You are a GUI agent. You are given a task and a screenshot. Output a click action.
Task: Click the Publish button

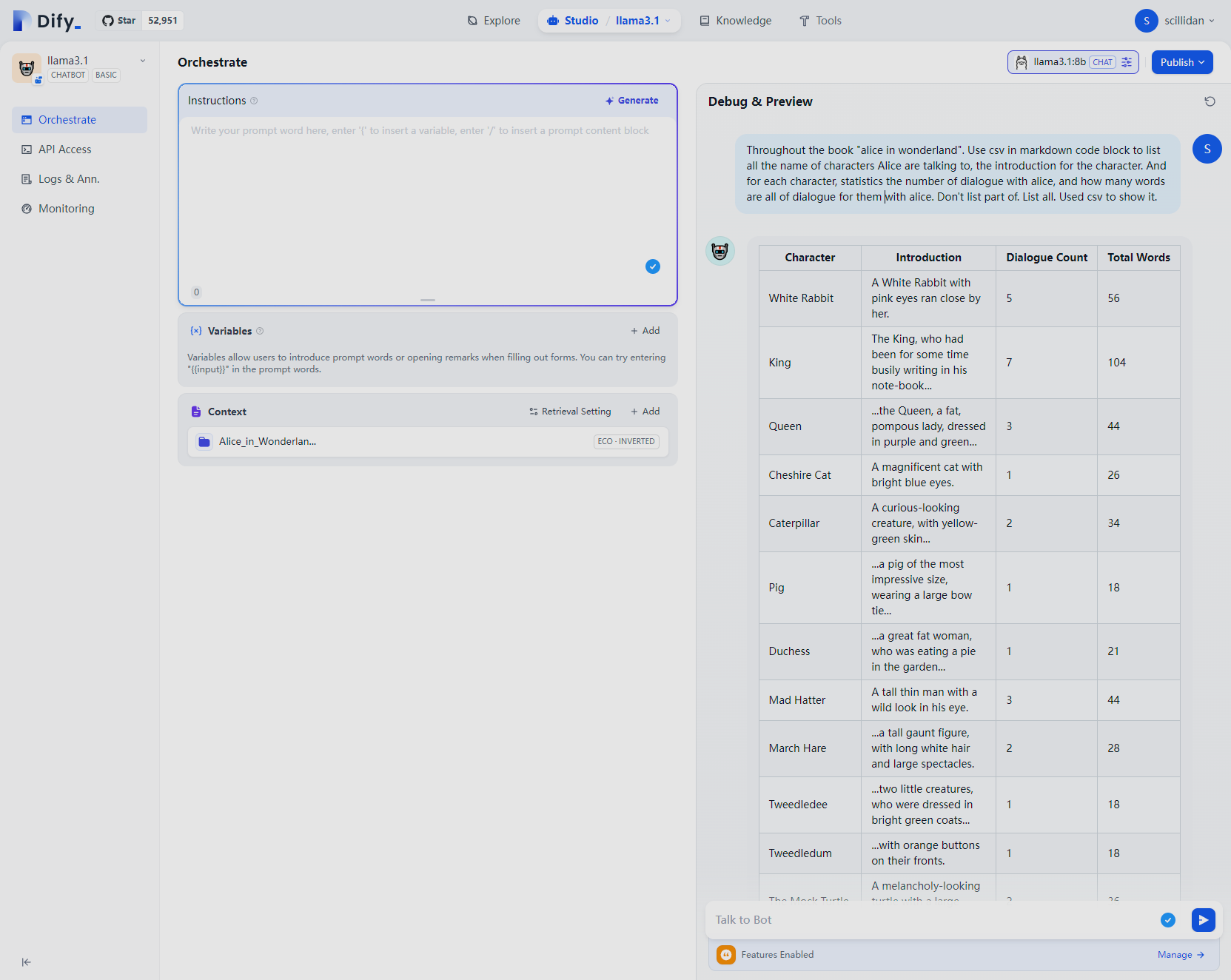[1182, 62]
